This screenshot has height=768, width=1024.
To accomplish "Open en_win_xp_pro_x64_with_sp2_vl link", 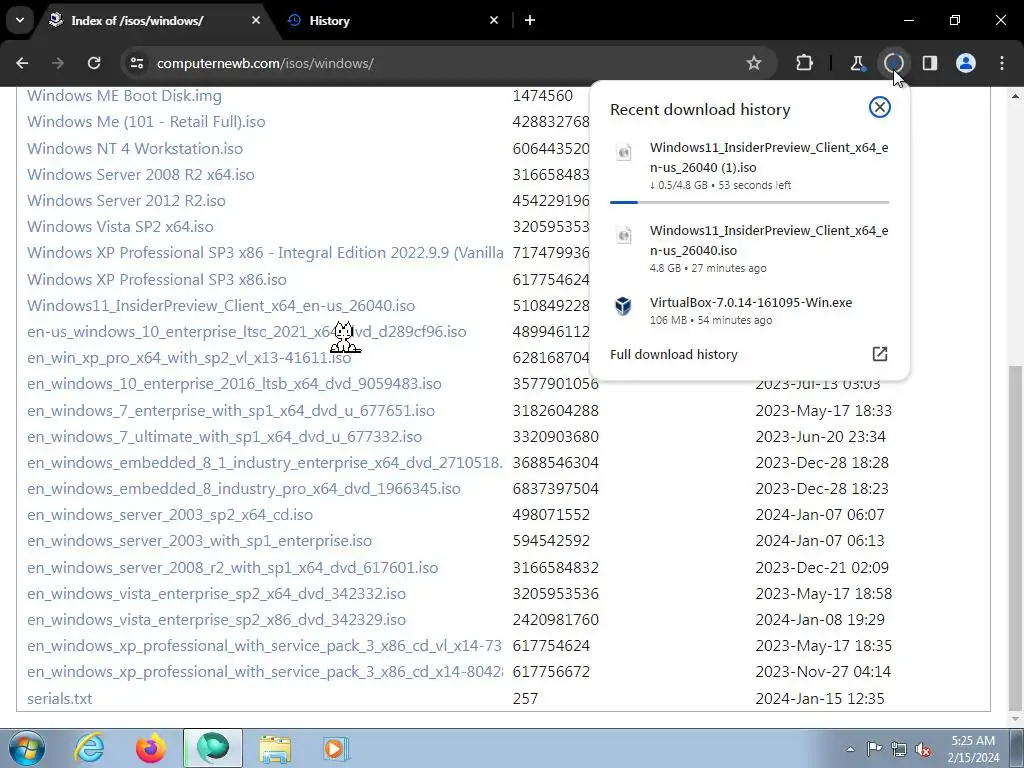I will point(189,358).
